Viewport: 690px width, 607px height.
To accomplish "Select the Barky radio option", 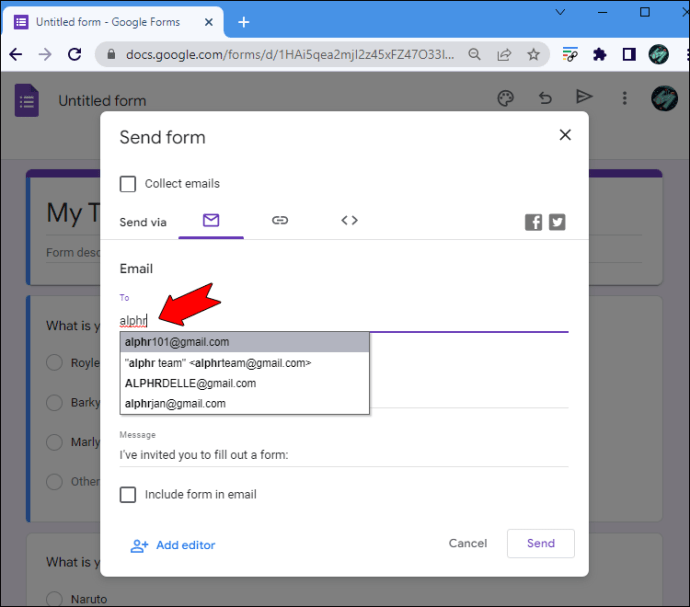I will (x=54, y=402).
